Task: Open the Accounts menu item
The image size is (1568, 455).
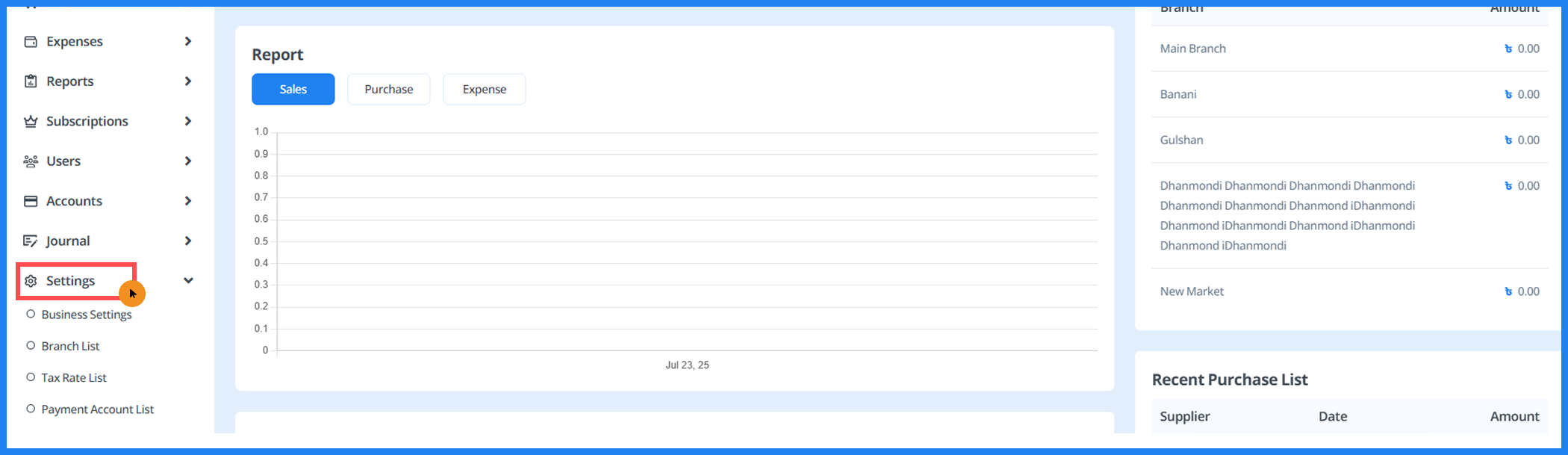Action: [x=74, y=201]
